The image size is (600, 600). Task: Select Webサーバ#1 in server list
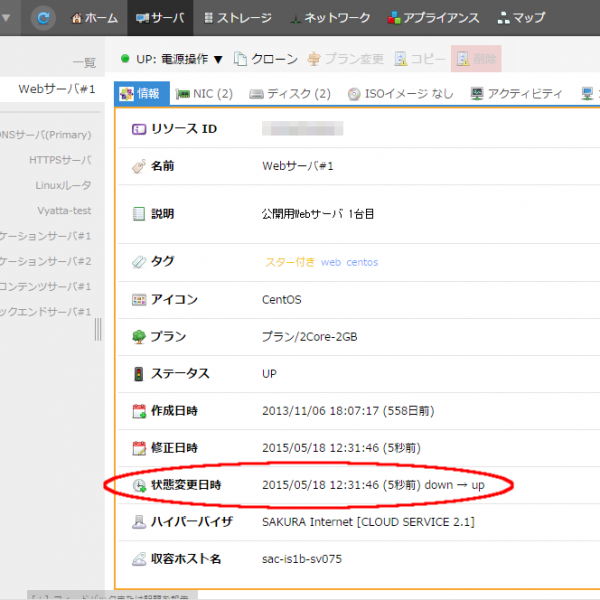point(57,89)
